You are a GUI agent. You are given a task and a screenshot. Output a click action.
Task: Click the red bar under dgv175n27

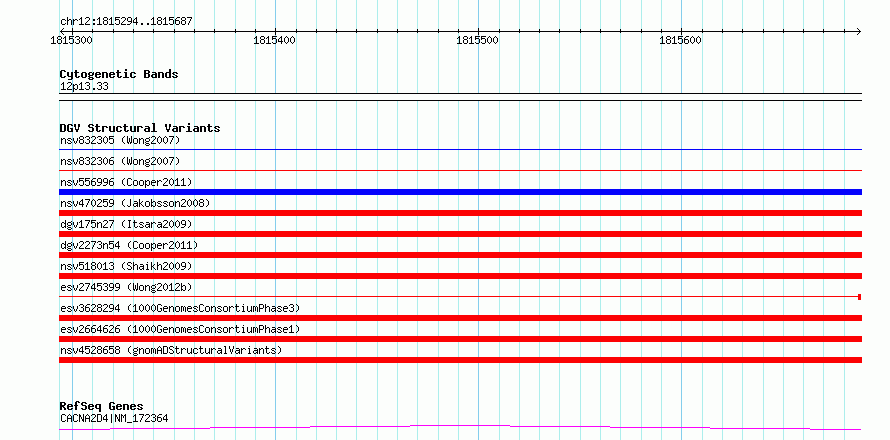point(461,234)
